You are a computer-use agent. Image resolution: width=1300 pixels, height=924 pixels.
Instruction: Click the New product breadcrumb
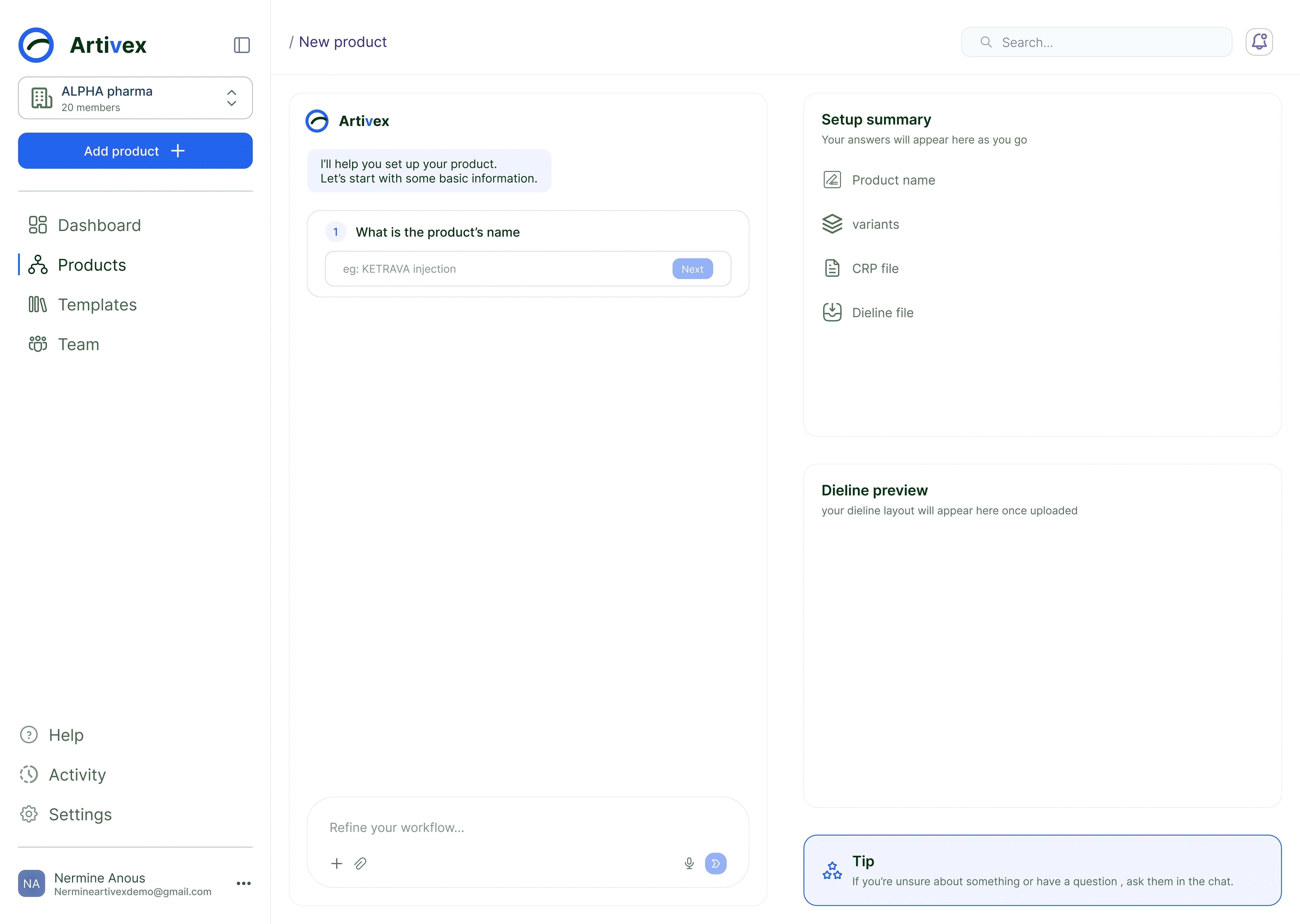[343, 42]
